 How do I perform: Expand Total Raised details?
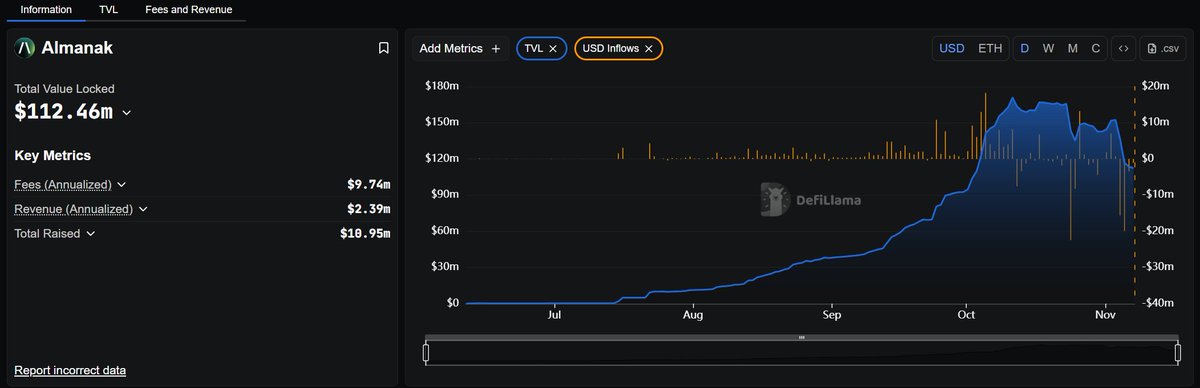90,233
